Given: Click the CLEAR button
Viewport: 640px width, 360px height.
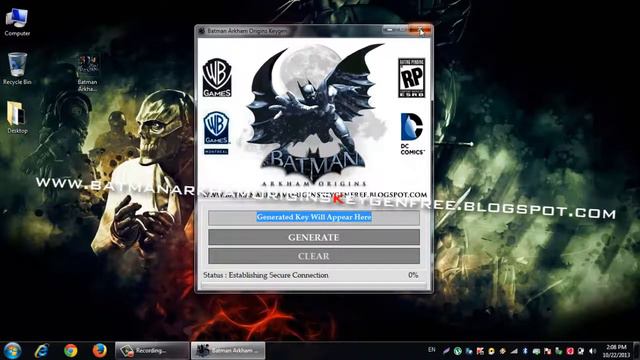Looking at the screenshot, I should [x=313, y=256].
